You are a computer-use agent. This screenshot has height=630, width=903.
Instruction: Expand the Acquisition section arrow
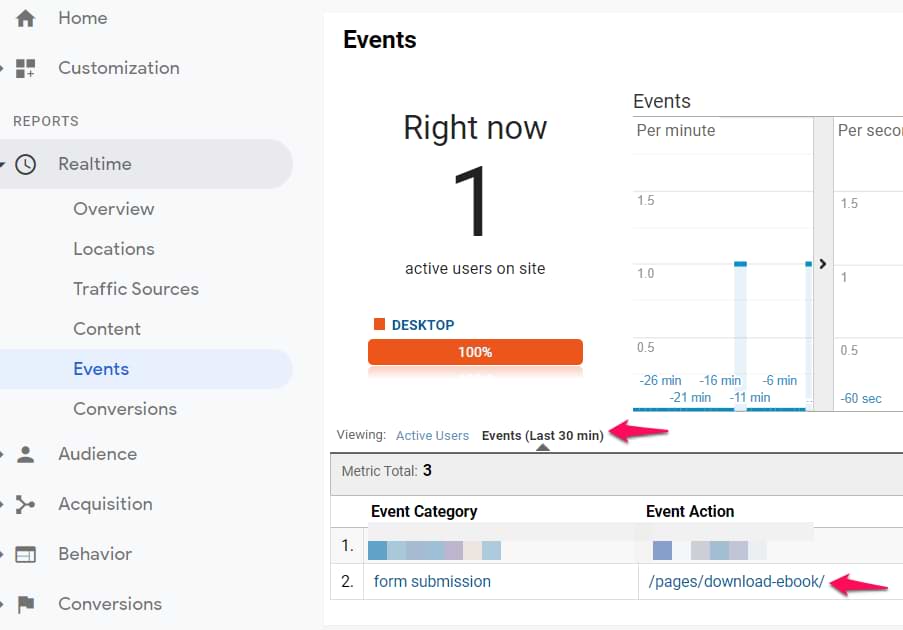tap(3, 504)
